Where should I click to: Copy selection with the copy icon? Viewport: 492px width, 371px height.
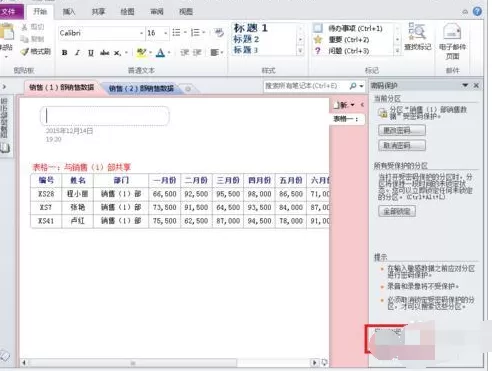pos(24,39)
